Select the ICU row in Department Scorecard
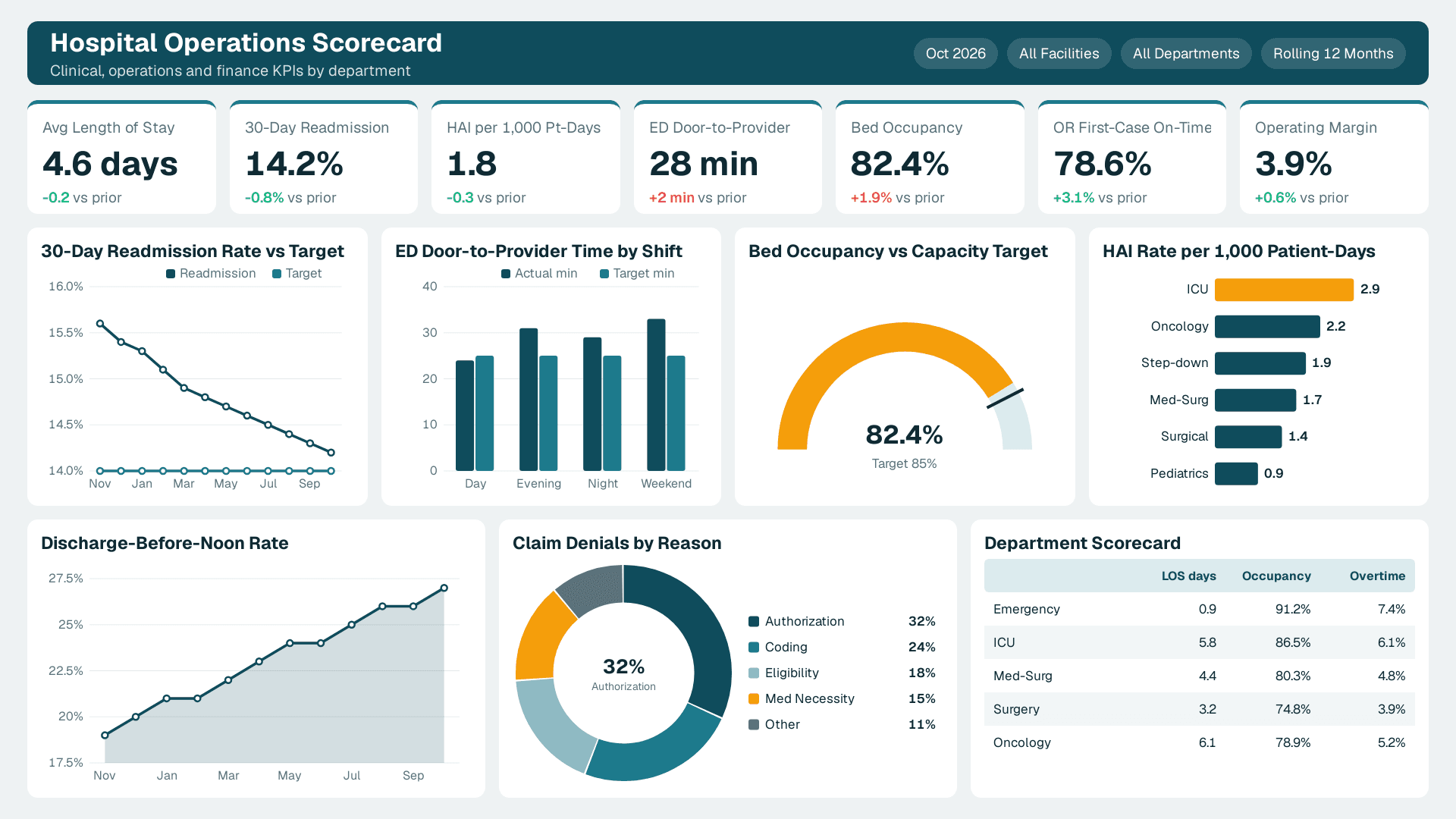This screenshot has height=819, width=1456. [x=1199, y=643]
